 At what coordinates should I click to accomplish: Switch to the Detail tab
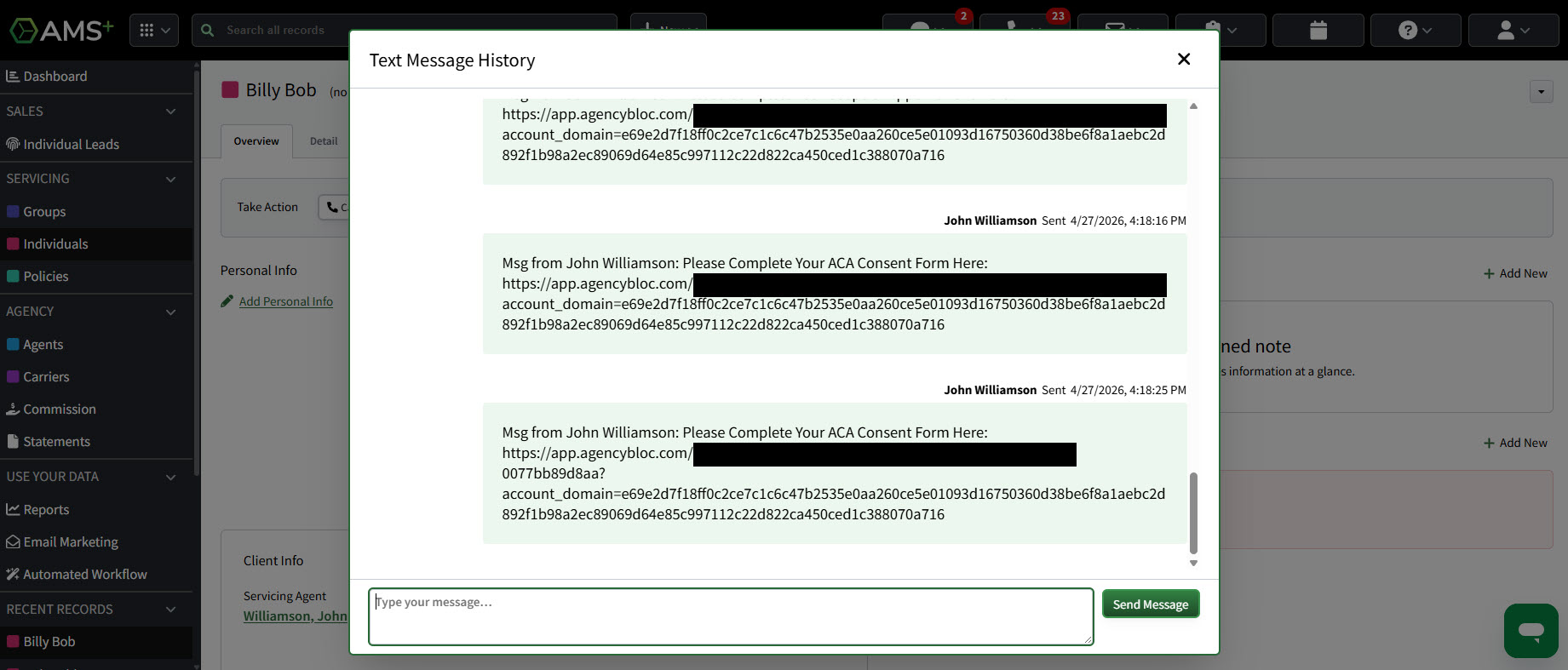[324, 141]
